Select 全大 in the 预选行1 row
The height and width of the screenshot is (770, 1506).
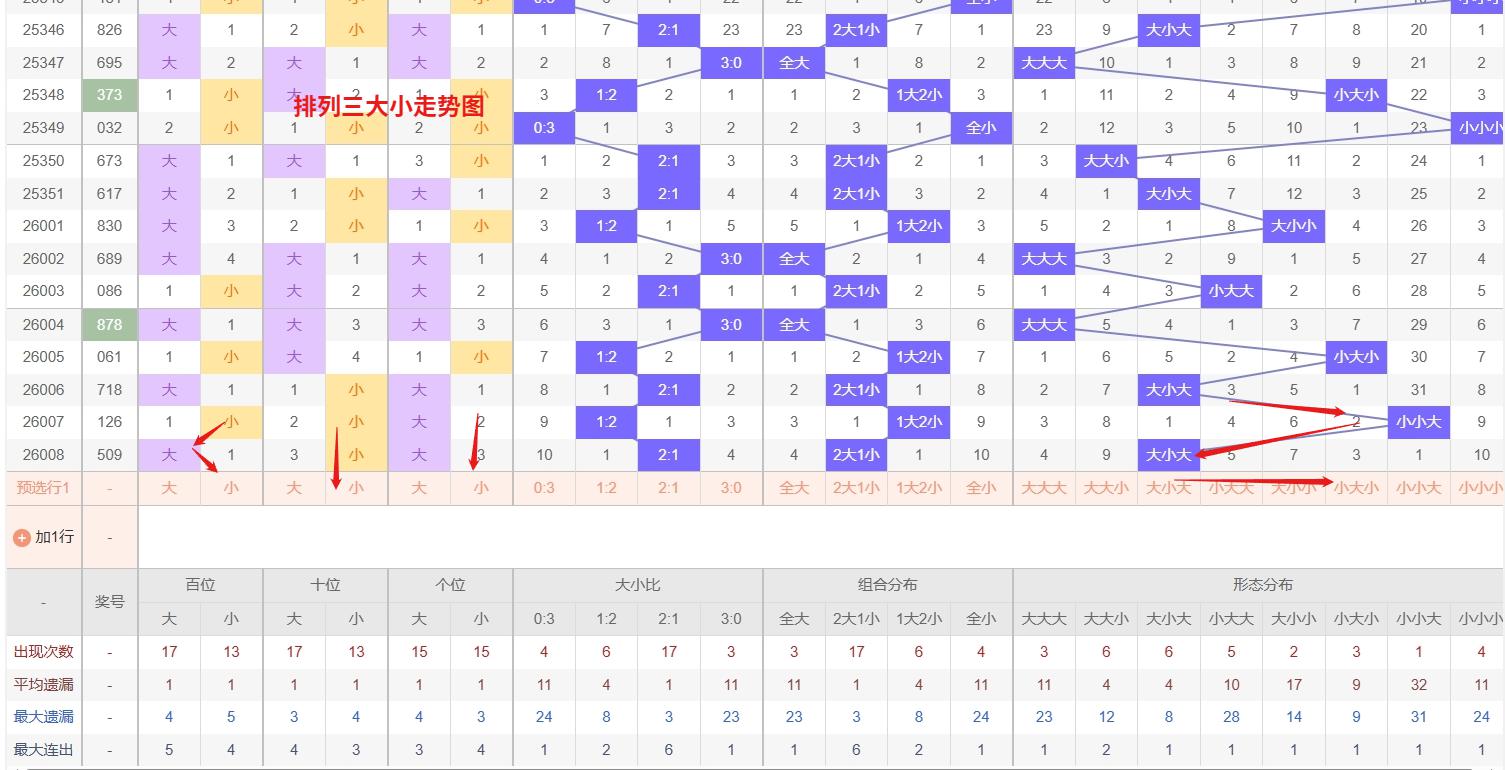793,488
